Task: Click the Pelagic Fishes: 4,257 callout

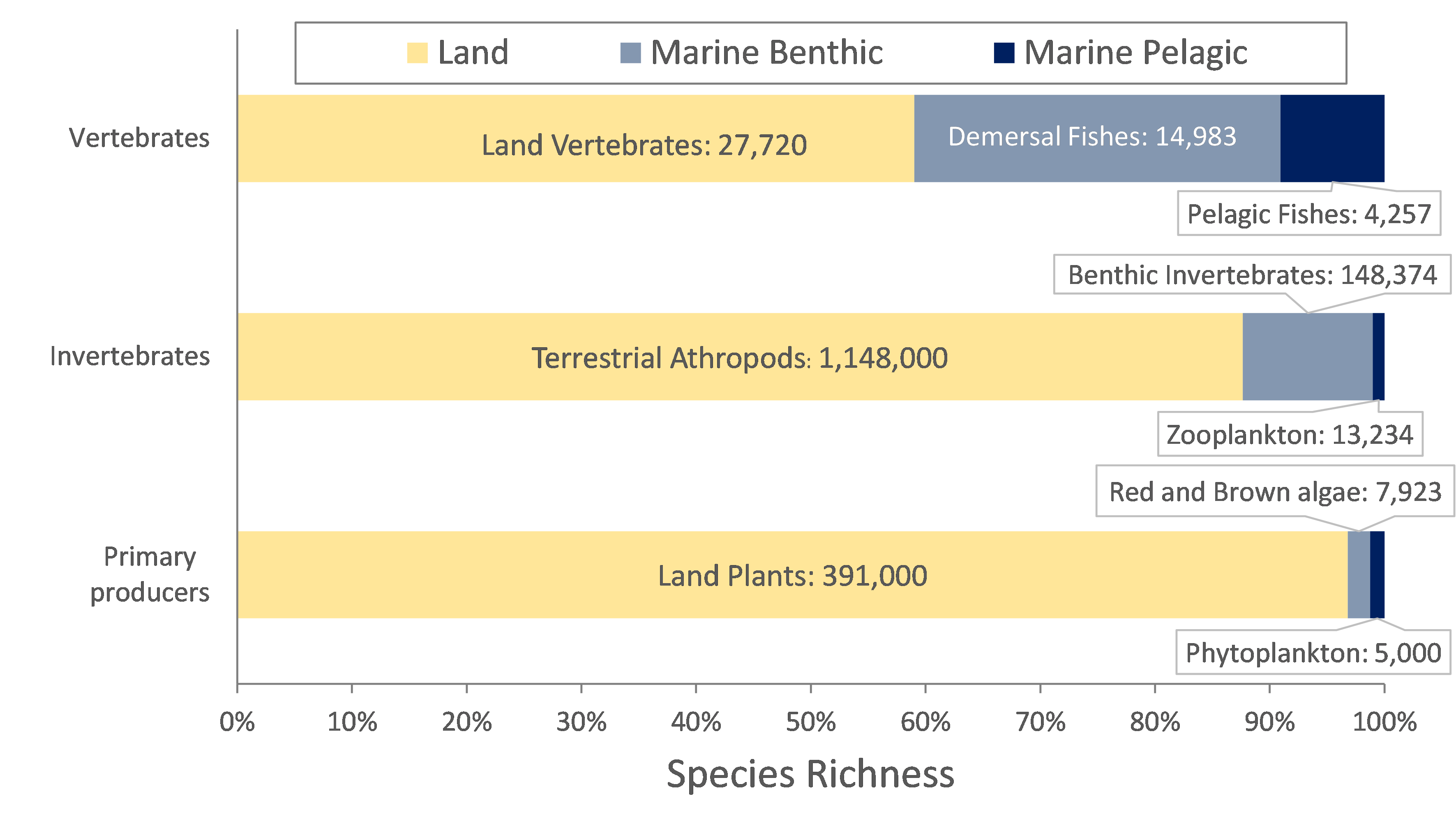Action: pos(1309,214)
